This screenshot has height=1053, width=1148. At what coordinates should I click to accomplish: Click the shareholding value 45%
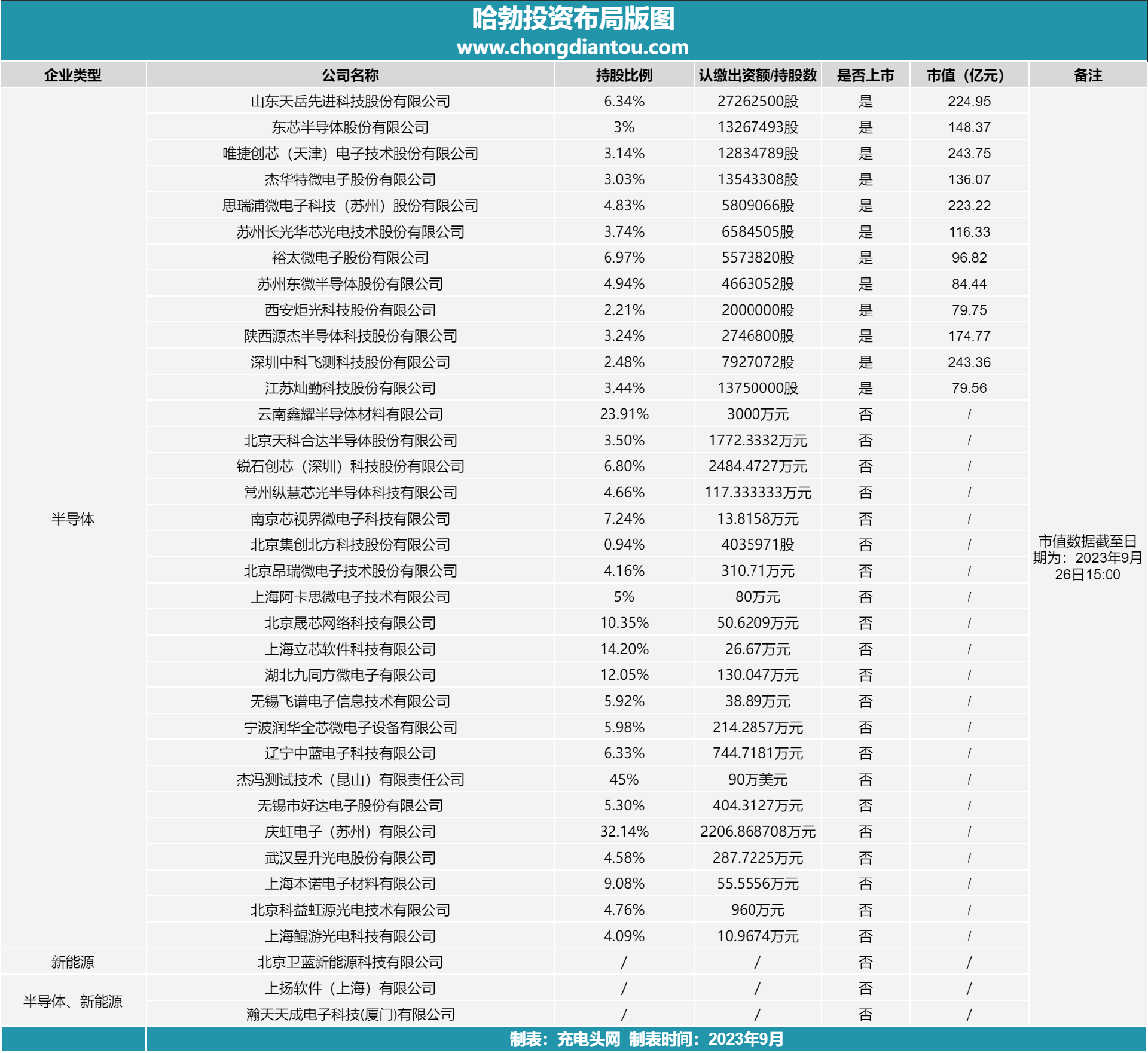tap(624, 780)
